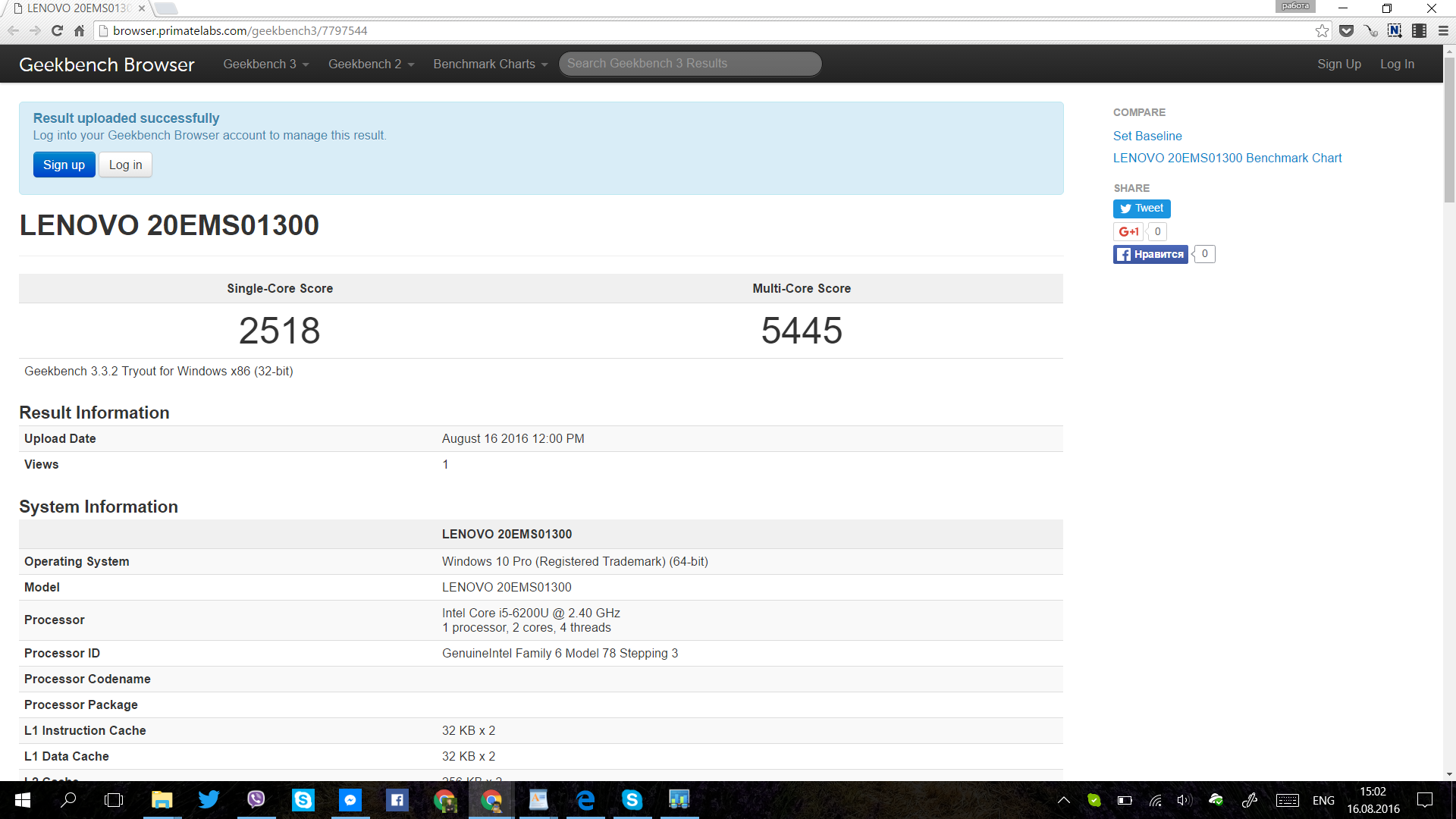Open the battery status tray icon

coord(1125,800)
